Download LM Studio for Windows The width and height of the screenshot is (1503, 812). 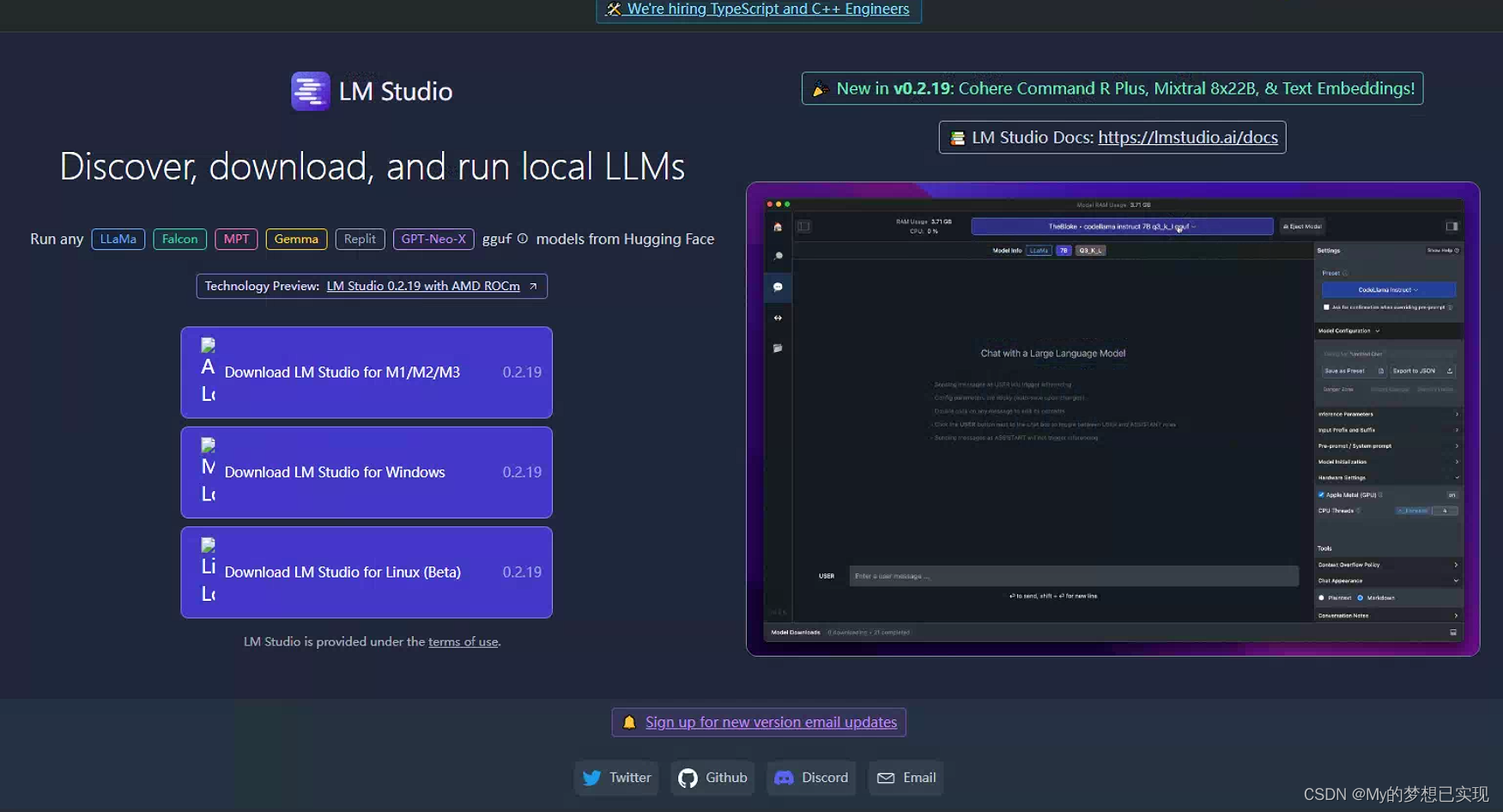point(367,472)
